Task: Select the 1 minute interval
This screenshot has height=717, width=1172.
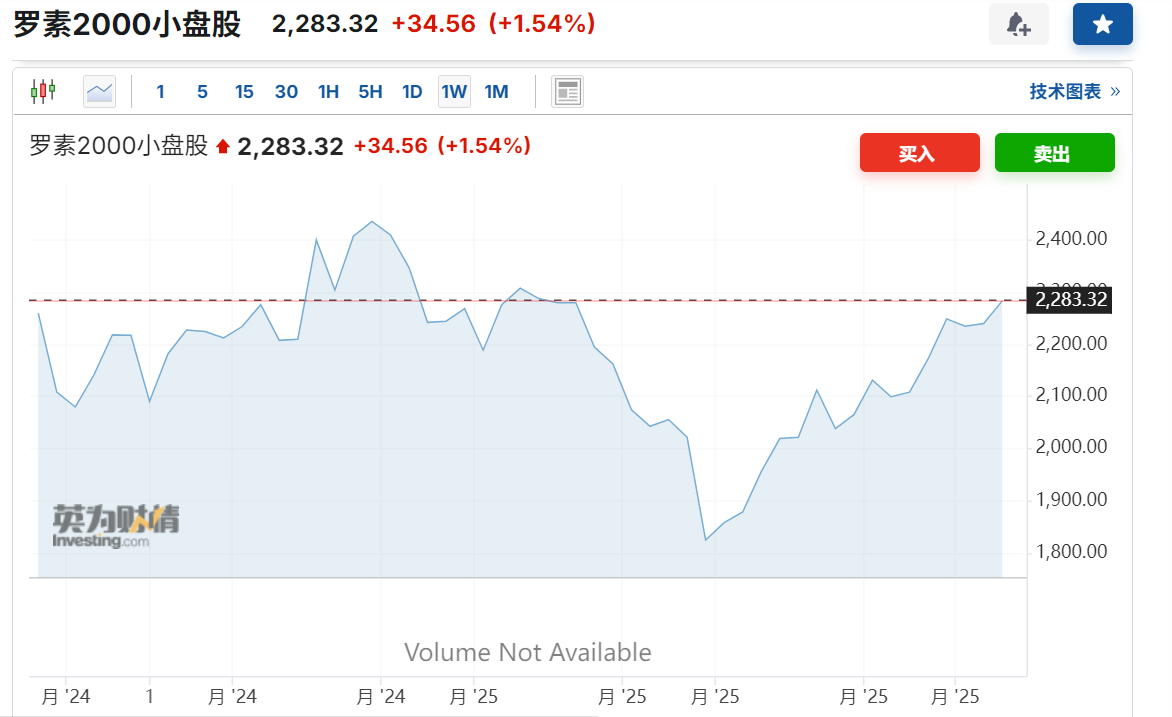Action: click(160, 92)
